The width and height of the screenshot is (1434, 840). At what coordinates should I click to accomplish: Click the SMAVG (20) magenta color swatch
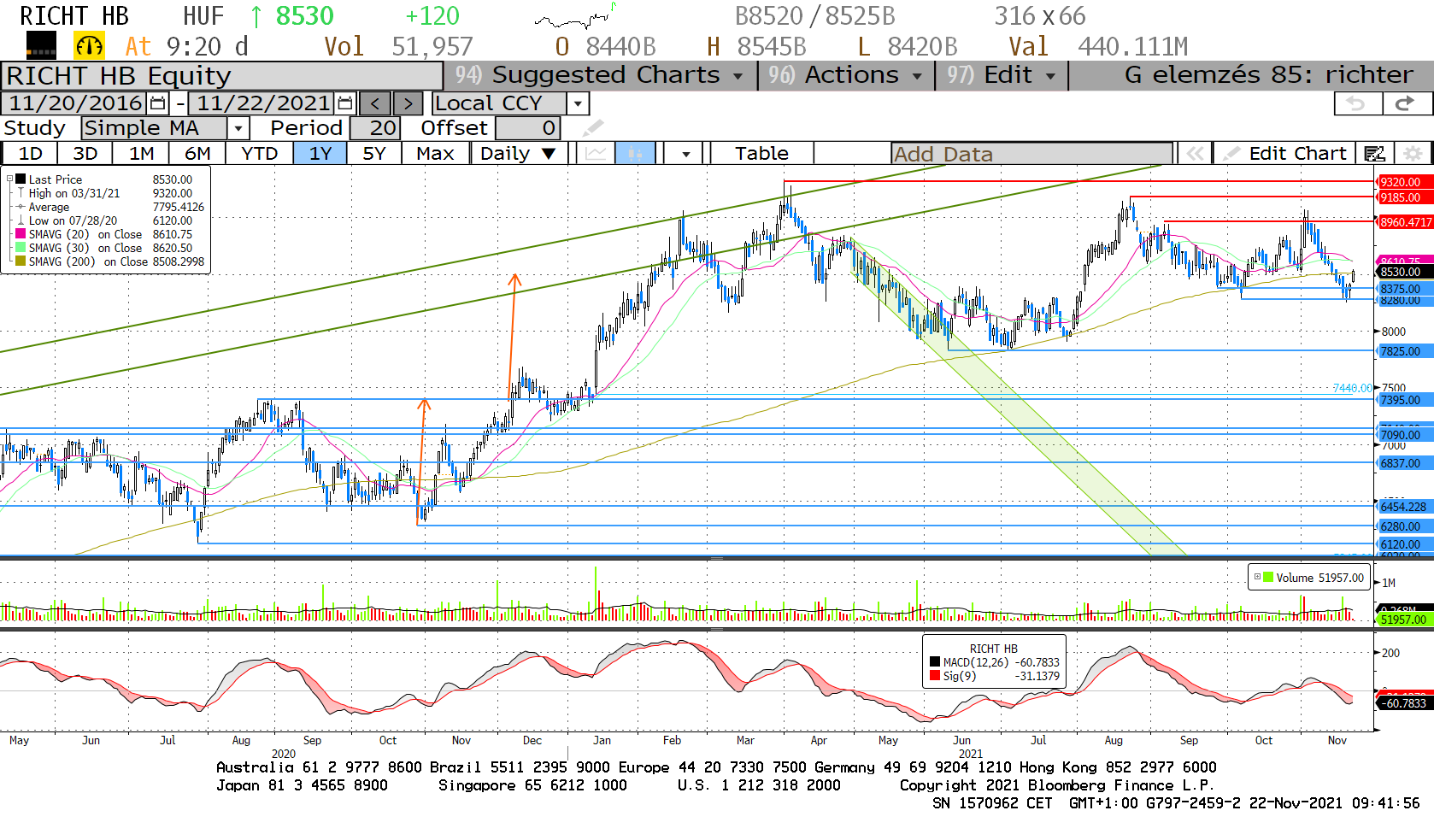click(x=21, y=234)
